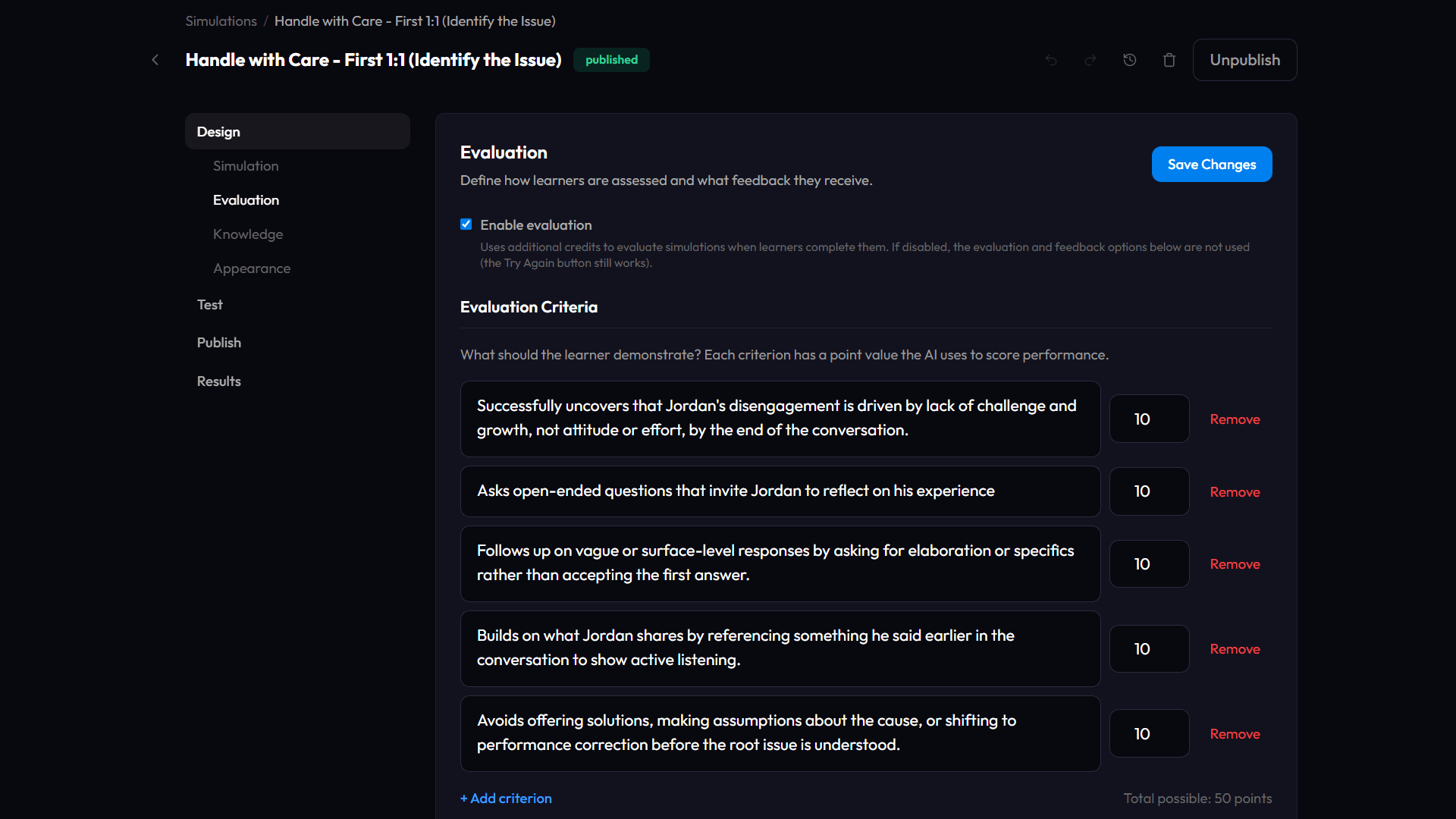
Task: Select the Design section
Action: 297,131
